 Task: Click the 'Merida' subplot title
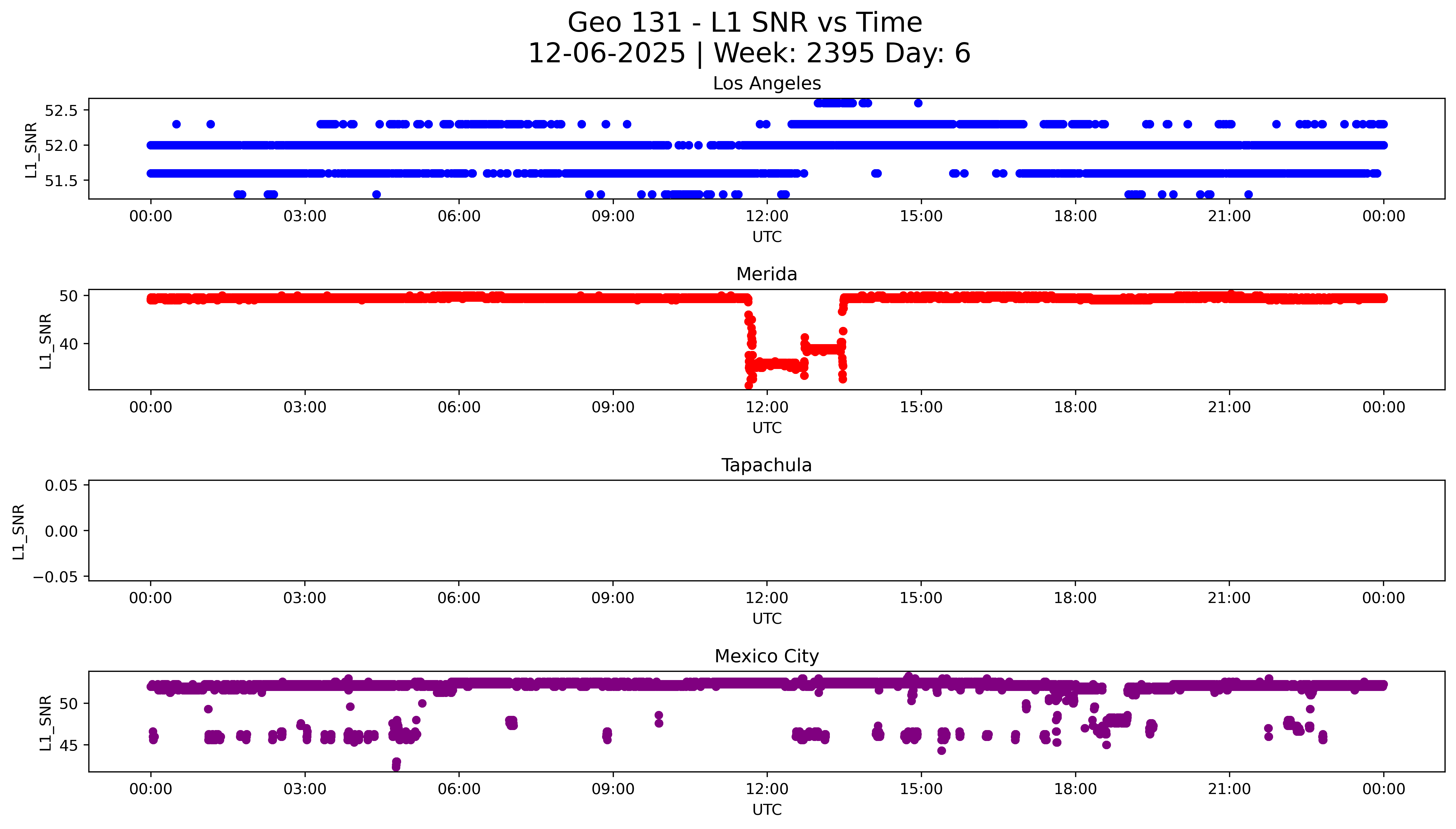tap(766, 274)
